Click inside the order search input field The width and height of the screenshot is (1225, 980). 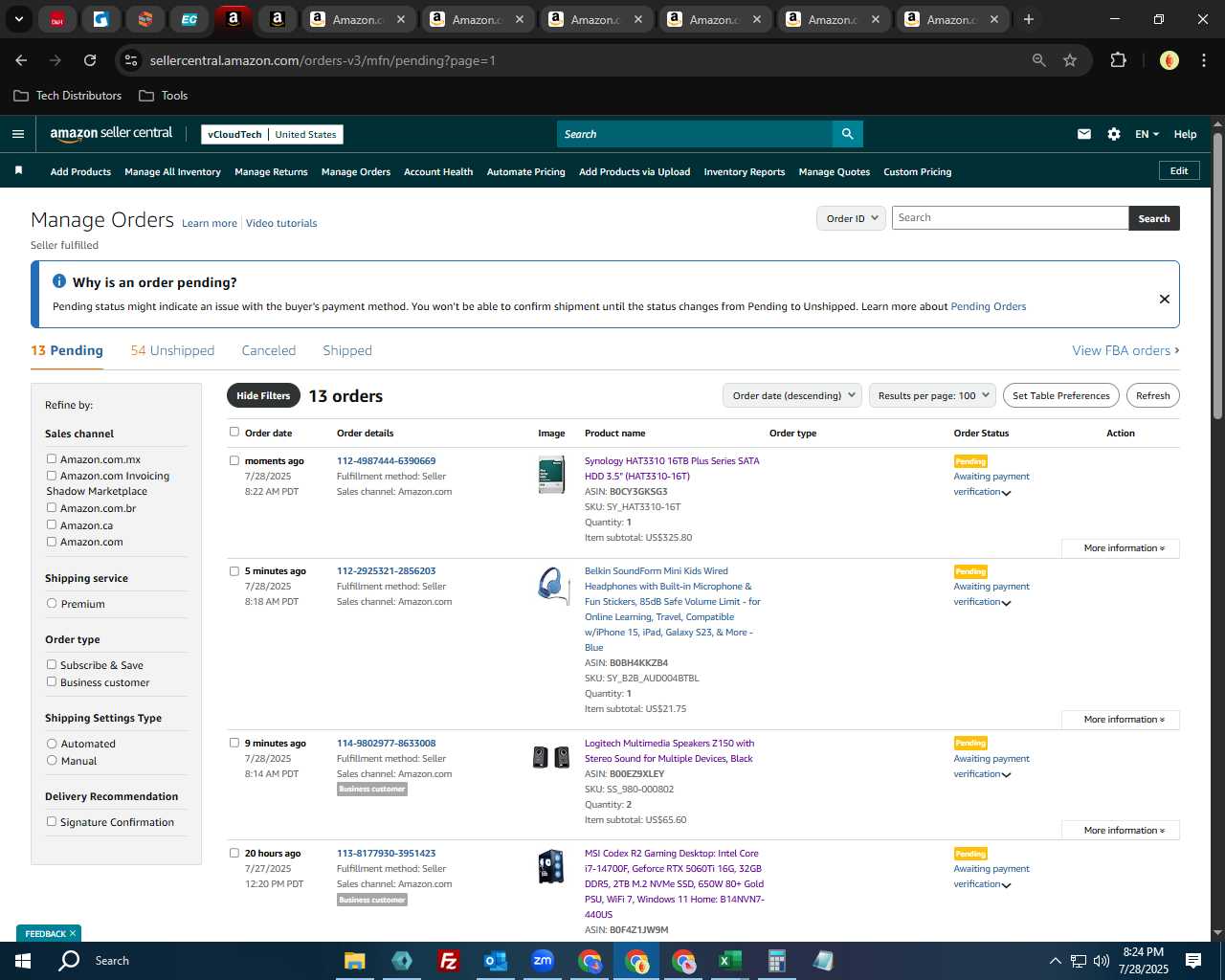click(x=1010, y=218)
